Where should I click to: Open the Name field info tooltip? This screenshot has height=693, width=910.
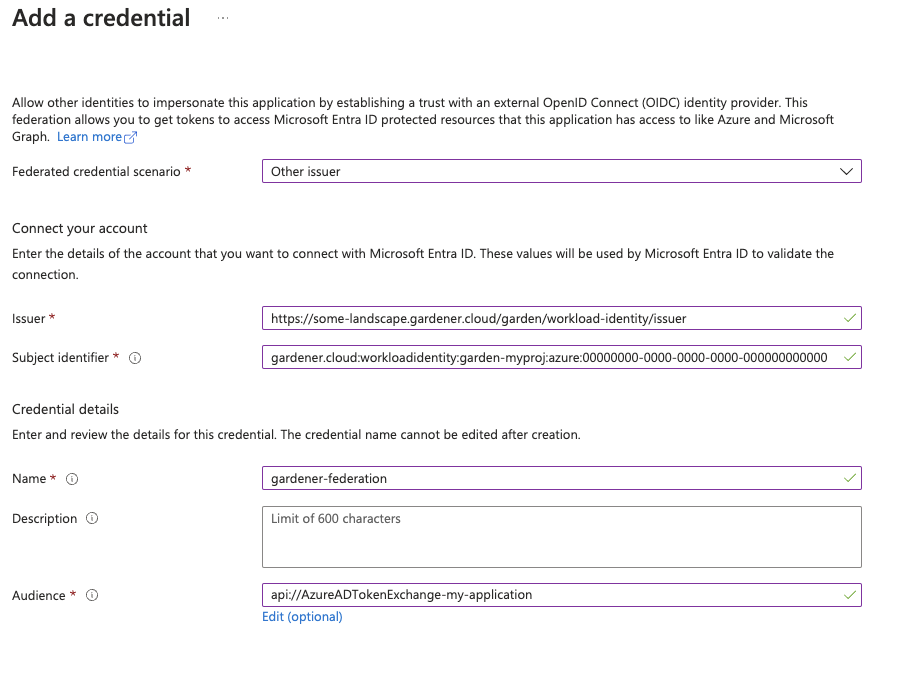click(x=71, y=479)
